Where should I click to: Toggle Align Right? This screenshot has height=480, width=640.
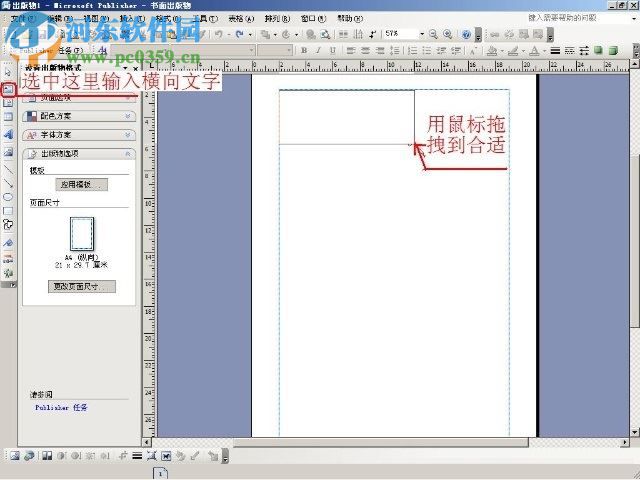tap(380, 51)
